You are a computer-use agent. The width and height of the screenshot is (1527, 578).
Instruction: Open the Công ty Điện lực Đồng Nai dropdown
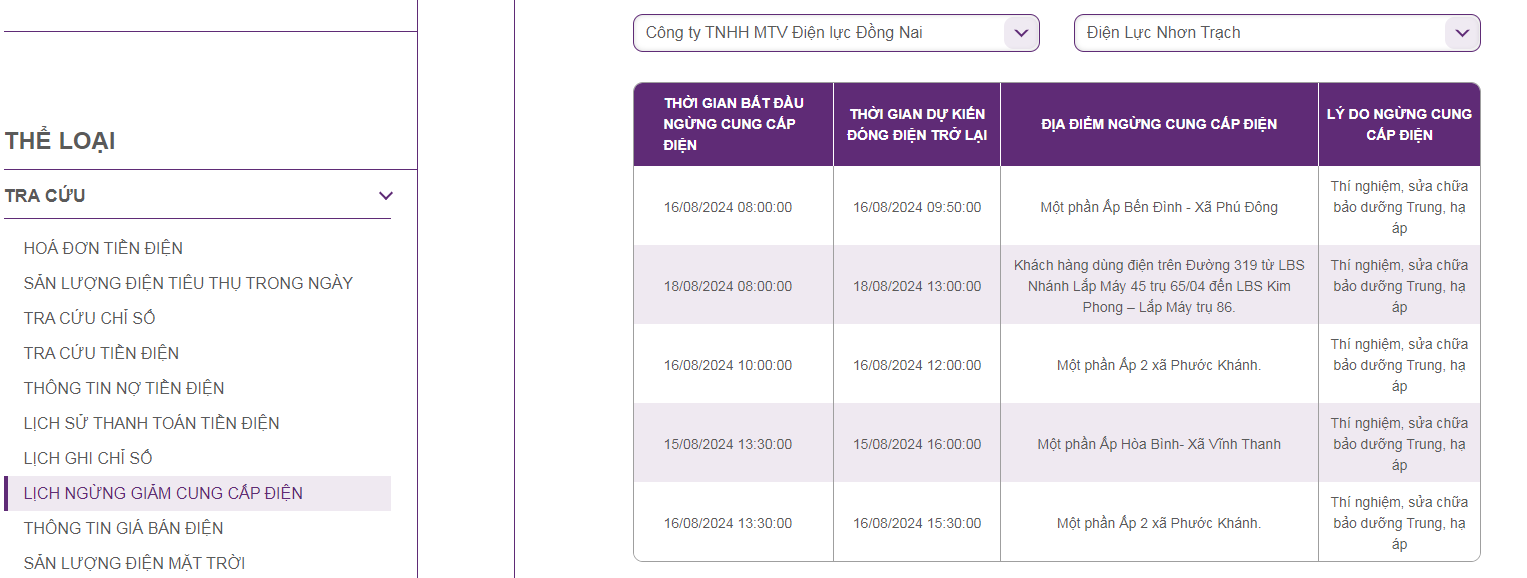pos(836,33)
